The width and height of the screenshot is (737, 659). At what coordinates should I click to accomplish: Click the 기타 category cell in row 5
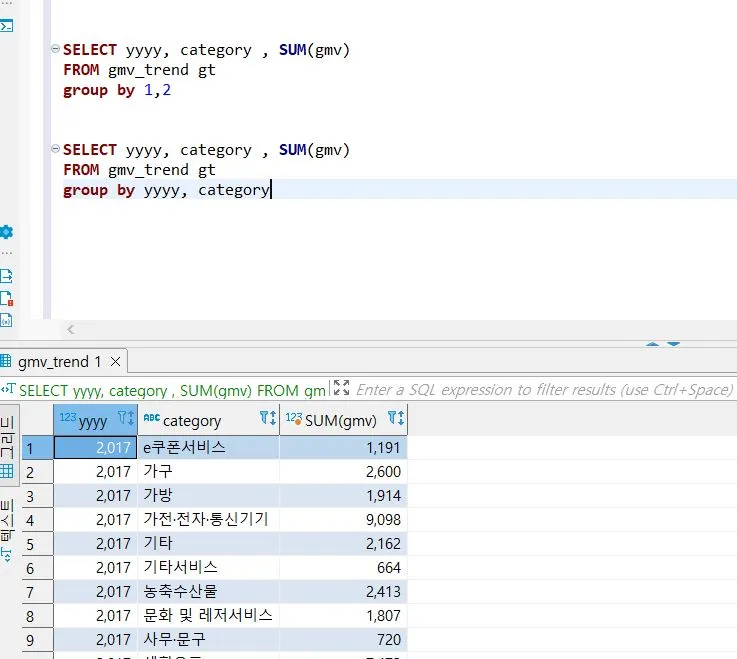(x=209, y=543)
